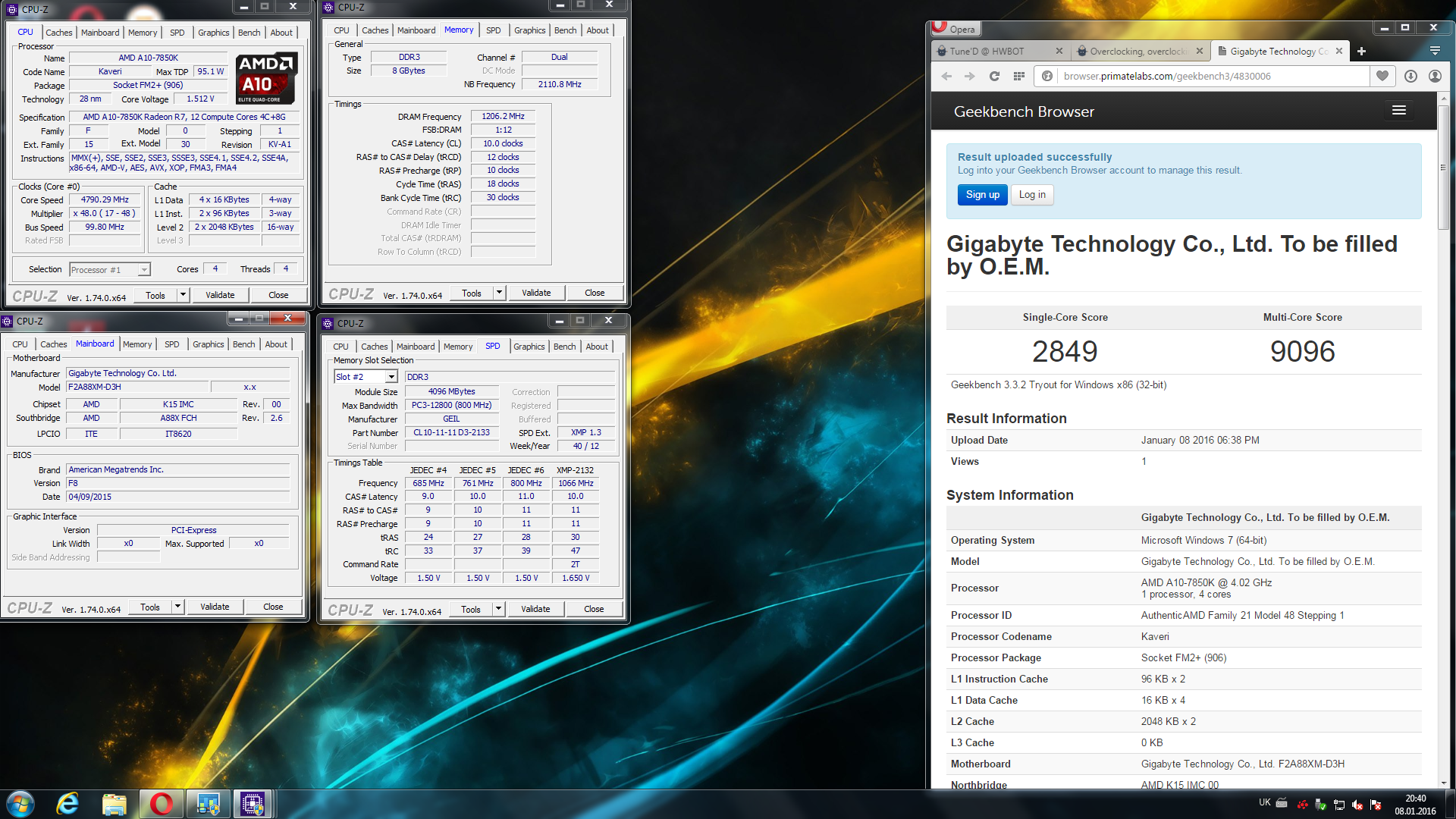Click the page scrollbar down arrow
The width and height of the screenshot is (1456, 819).
point(1443,783)
